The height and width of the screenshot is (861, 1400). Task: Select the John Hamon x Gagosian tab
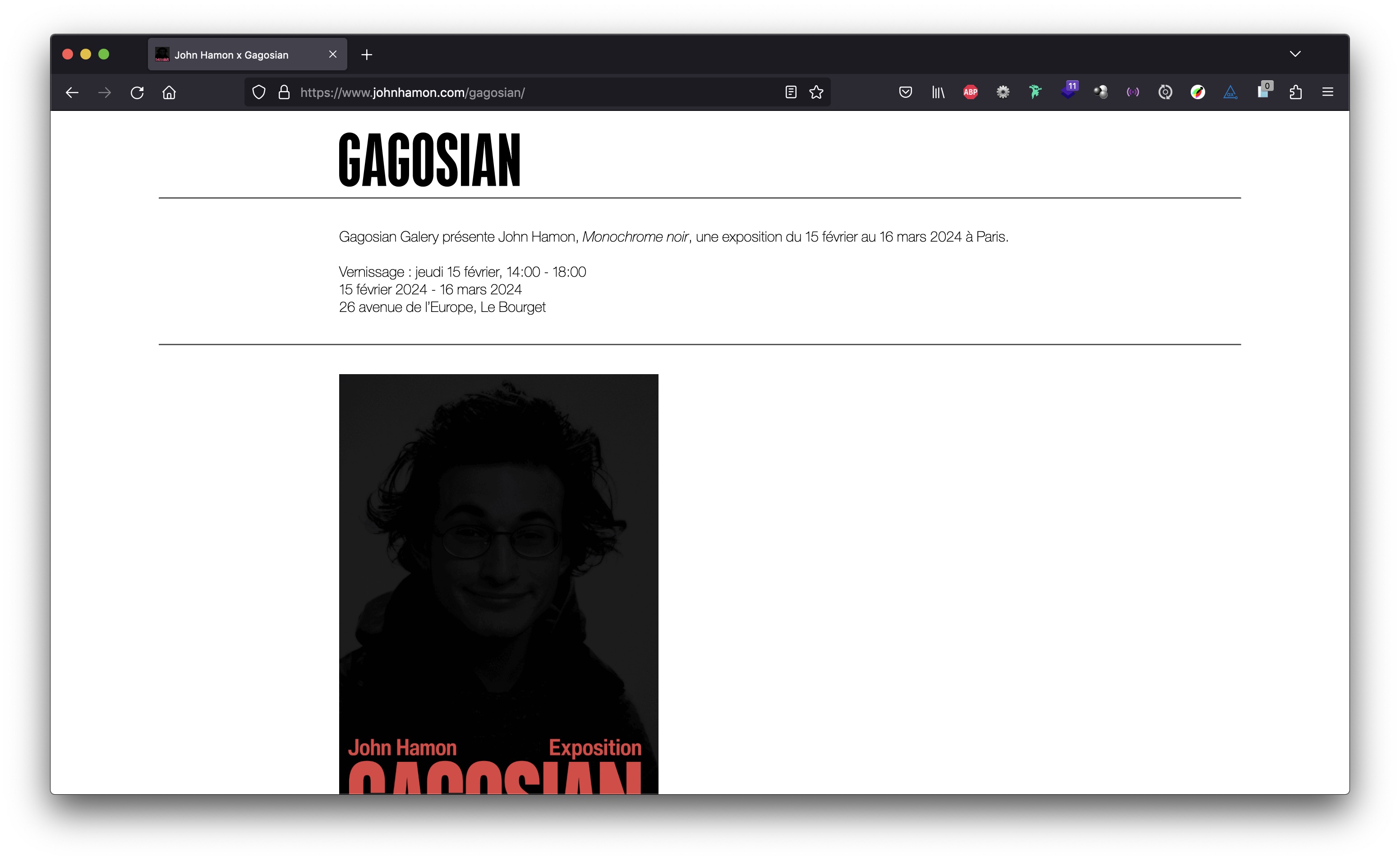247,55
